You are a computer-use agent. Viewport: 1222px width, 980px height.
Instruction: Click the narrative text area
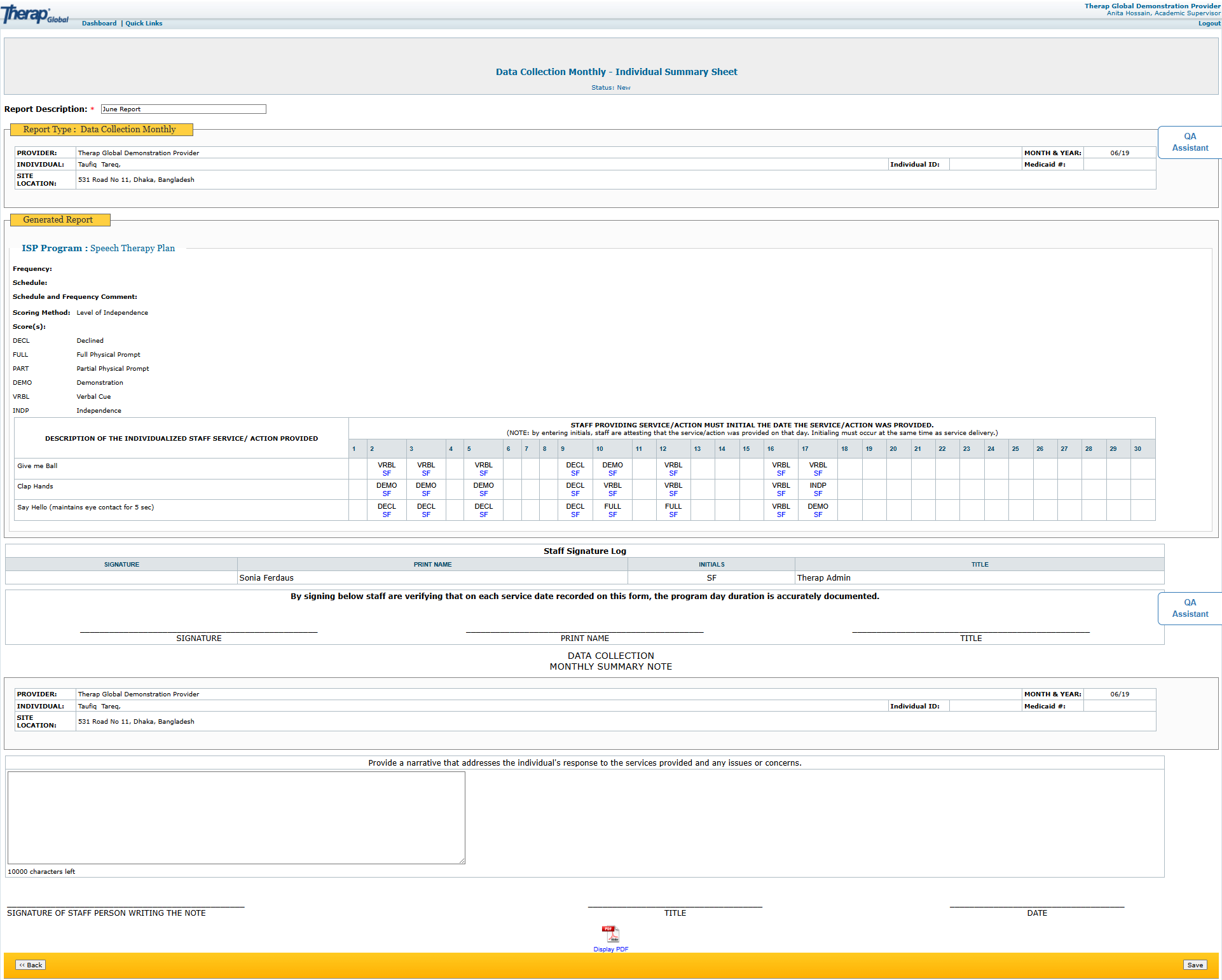(236, 817)
